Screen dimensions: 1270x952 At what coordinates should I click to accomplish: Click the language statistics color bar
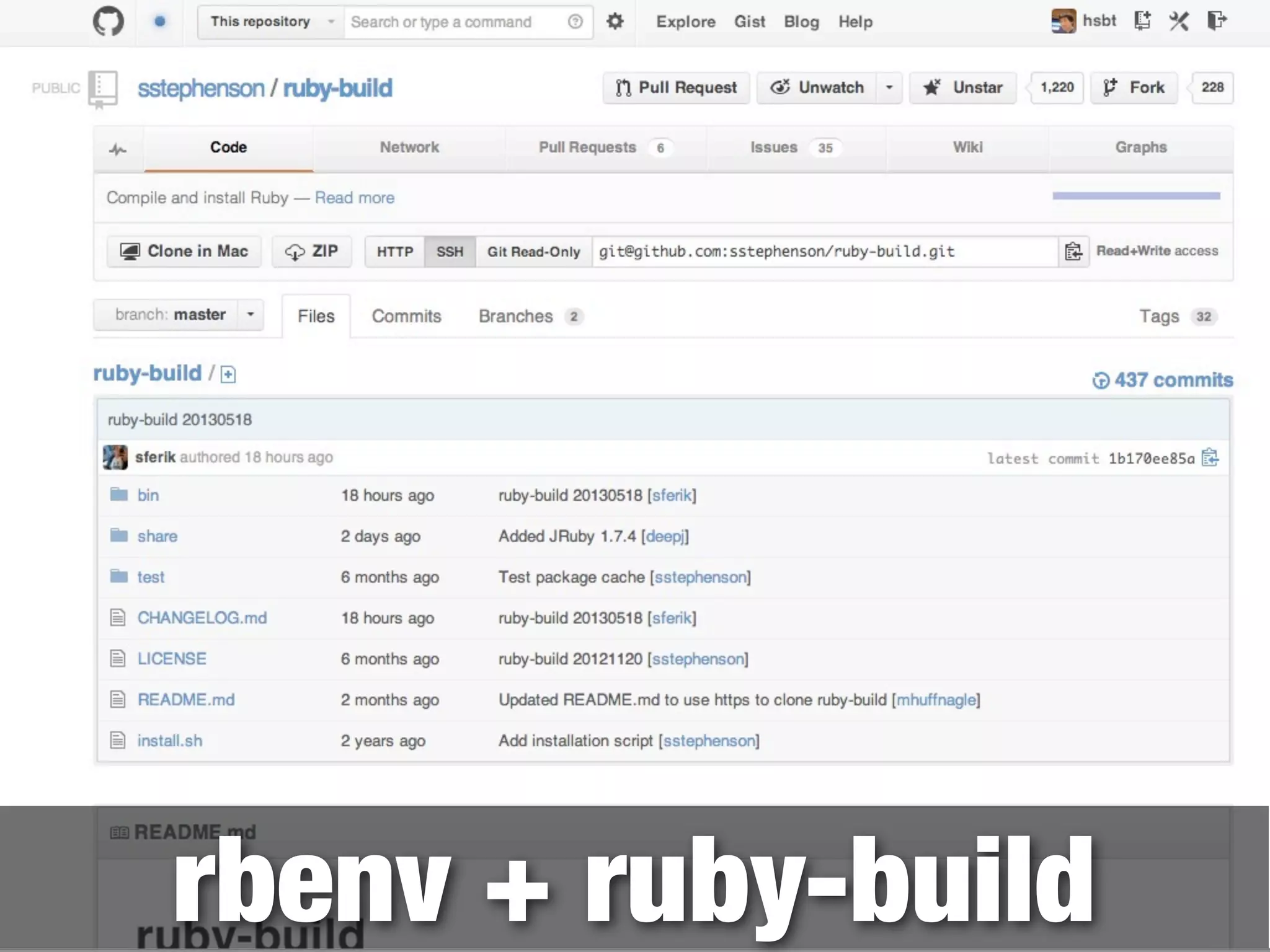1136,196
